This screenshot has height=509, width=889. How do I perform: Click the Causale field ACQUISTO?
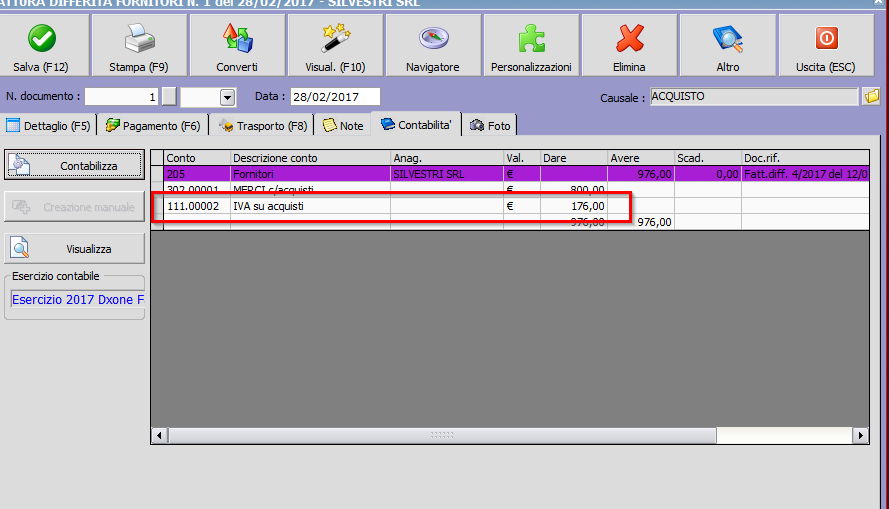(754, 96)
